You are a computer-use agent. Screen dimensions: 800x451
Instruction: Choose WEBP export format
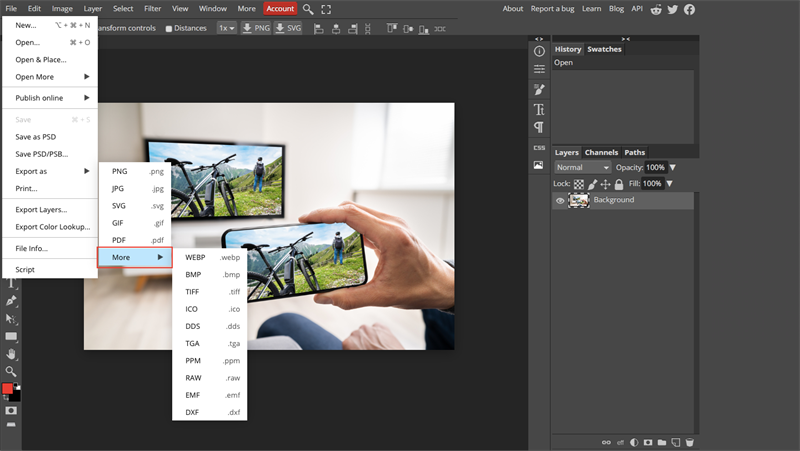pyautogui.click(x=210, y=257)
